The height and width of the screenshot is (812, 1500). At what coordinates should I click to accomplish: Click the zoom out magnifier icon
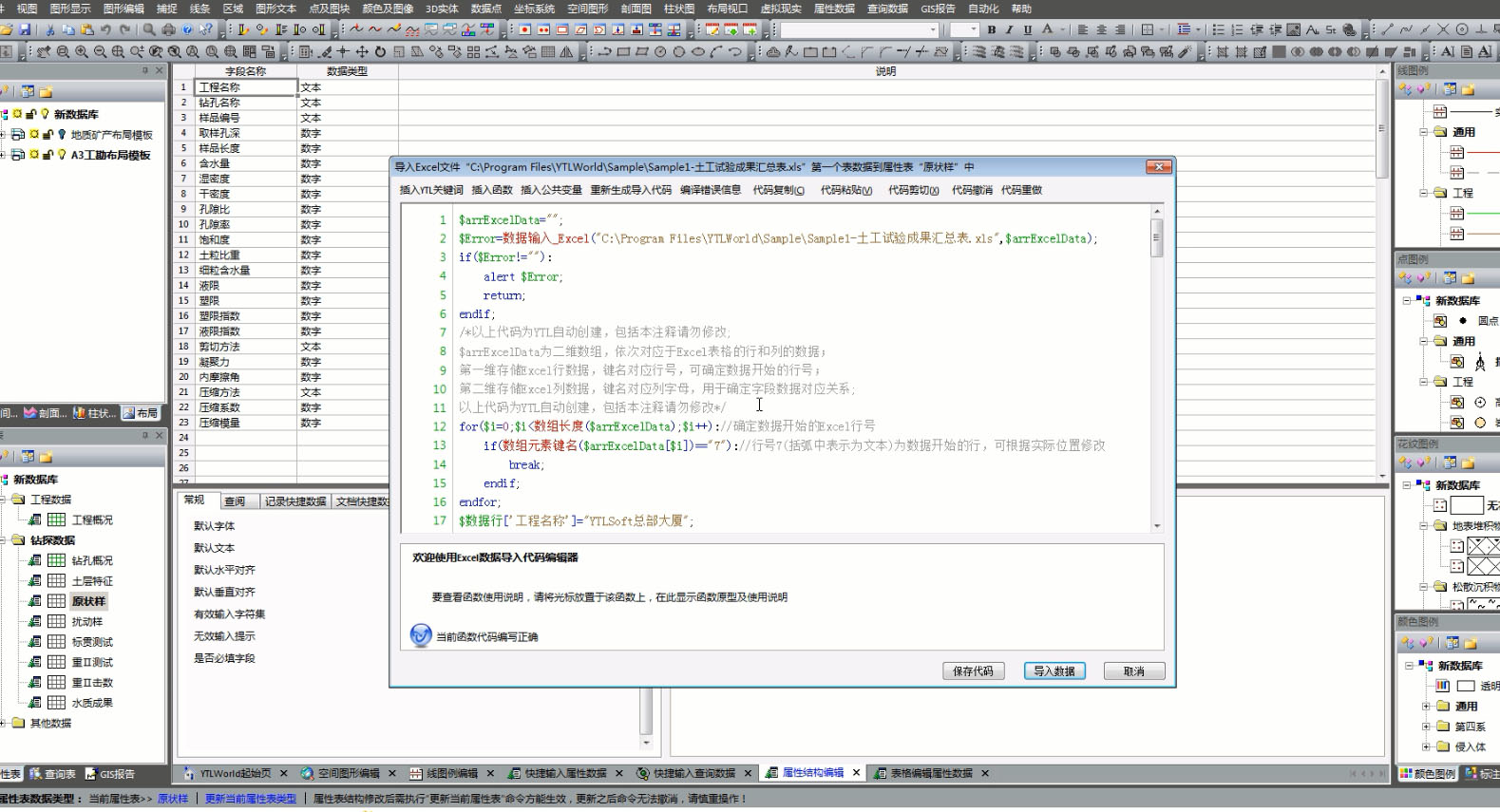100,51
